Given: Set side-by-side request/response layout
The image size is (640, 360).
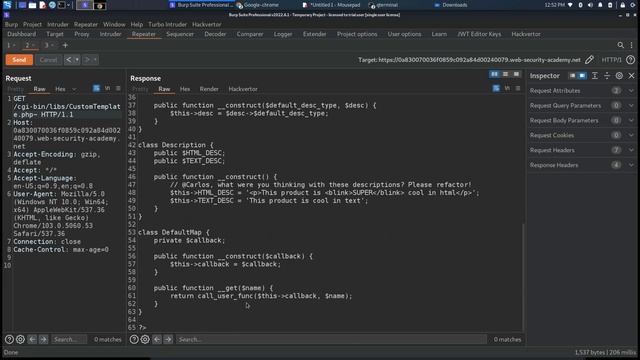Looking at the screenshot, I should click(x=494, y=74).
